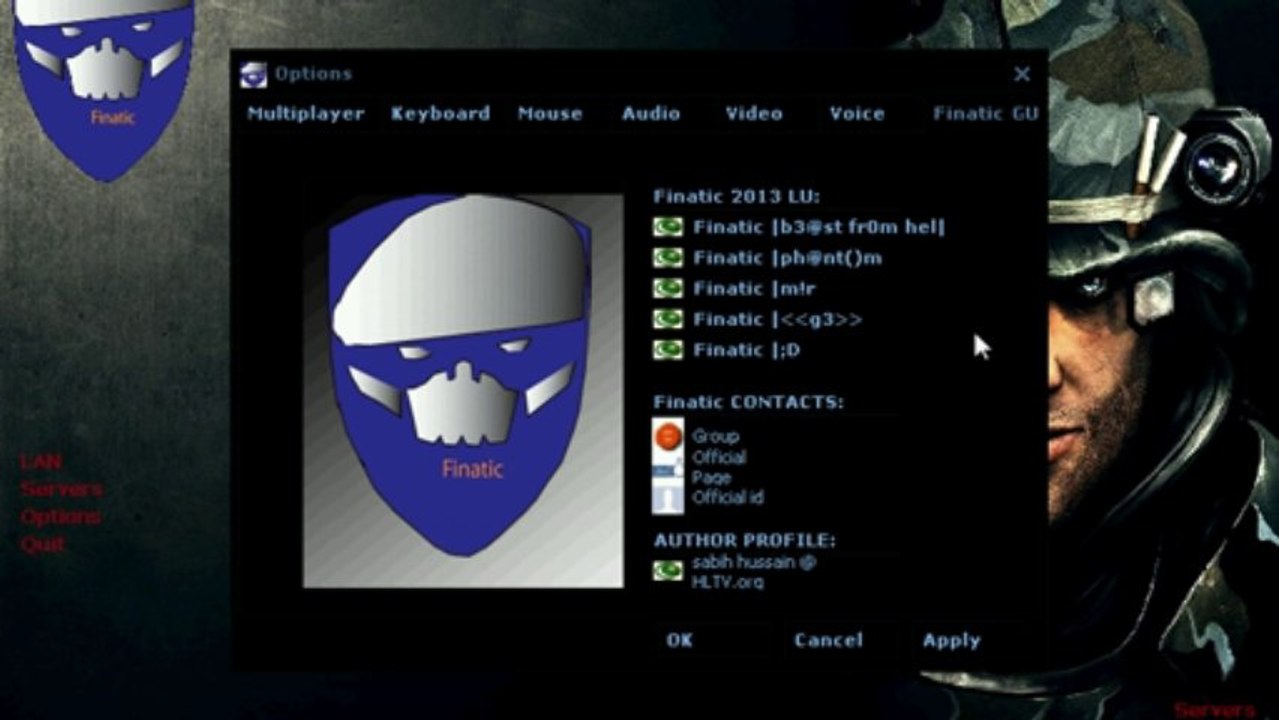Click Quit in the main menu
Screen dimensions: 1279x720
(43, 545)
